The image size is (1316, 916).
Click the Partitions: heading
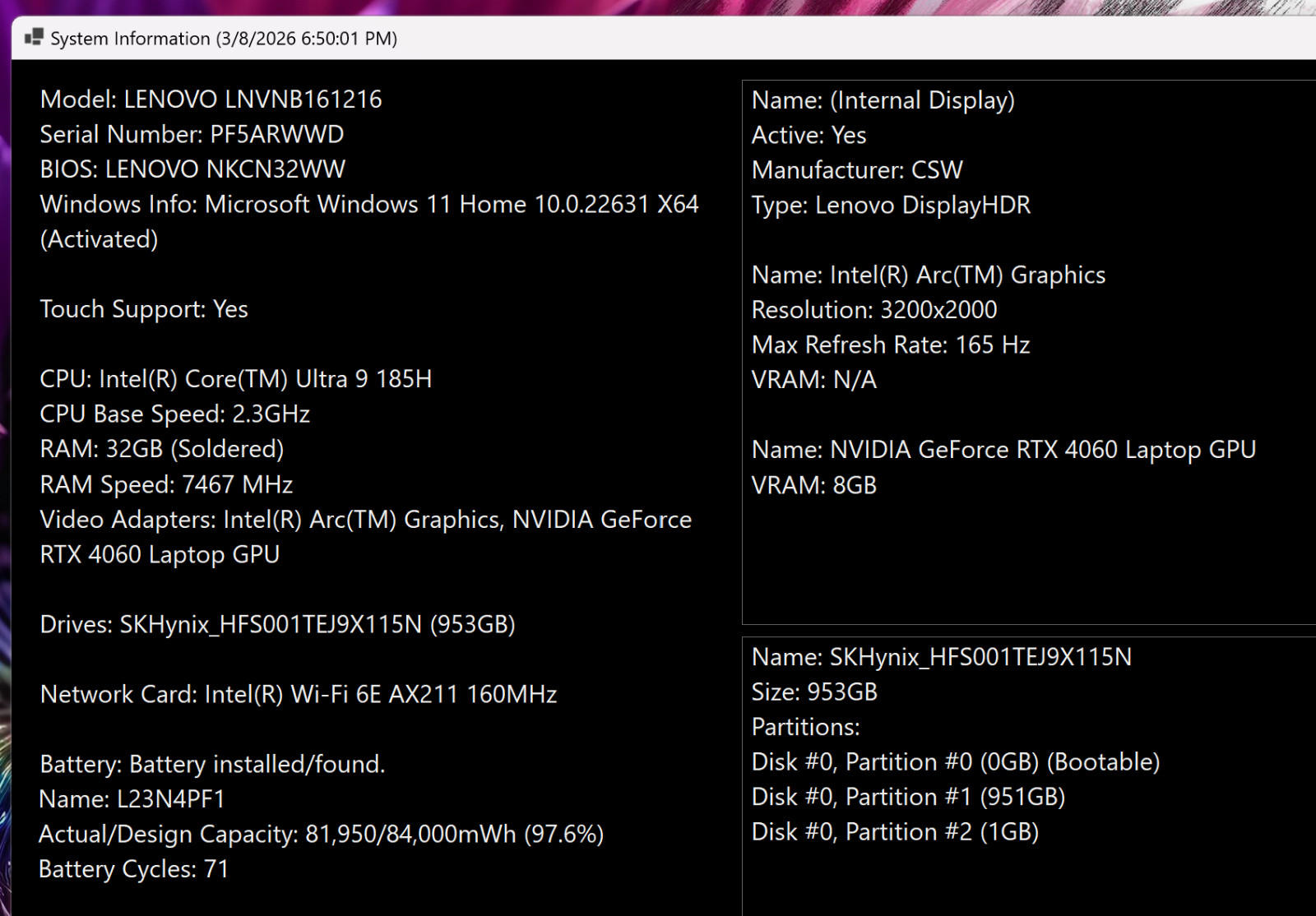point(805,727)
